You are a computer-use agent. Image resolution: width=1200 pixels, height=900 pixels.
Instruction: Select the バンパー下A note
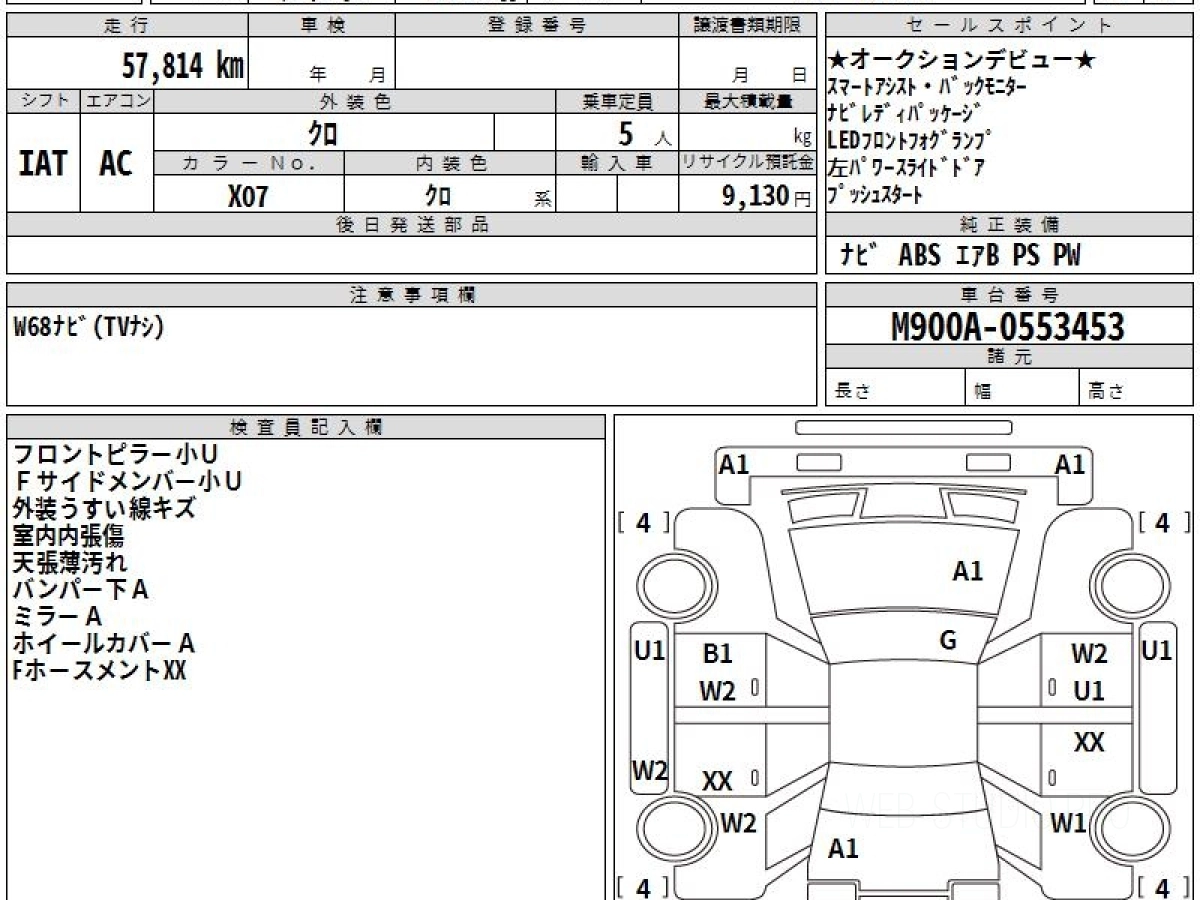click(80, 590)
